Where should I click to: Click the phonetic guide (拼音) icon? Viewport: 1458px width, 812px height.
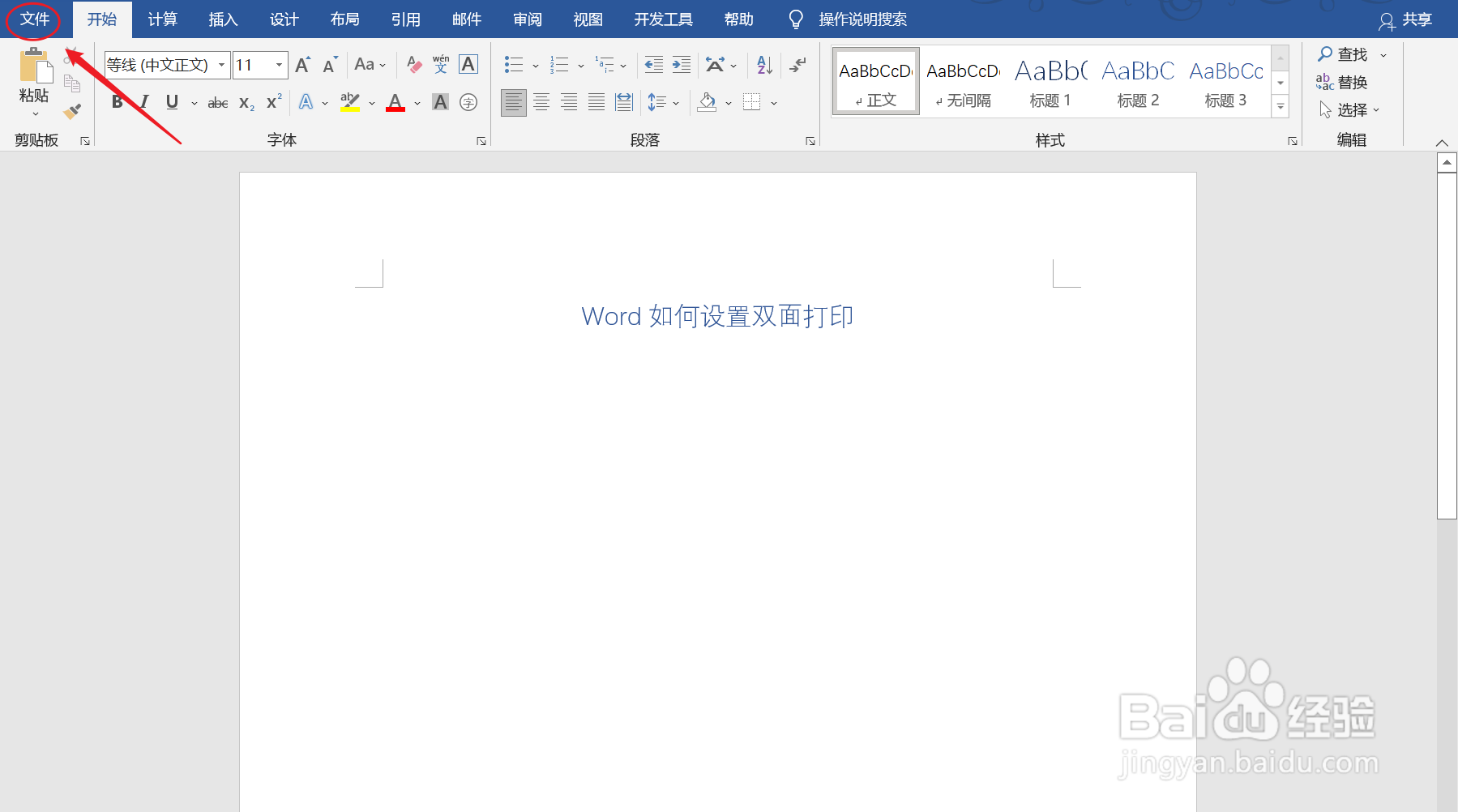coord(440,64)
